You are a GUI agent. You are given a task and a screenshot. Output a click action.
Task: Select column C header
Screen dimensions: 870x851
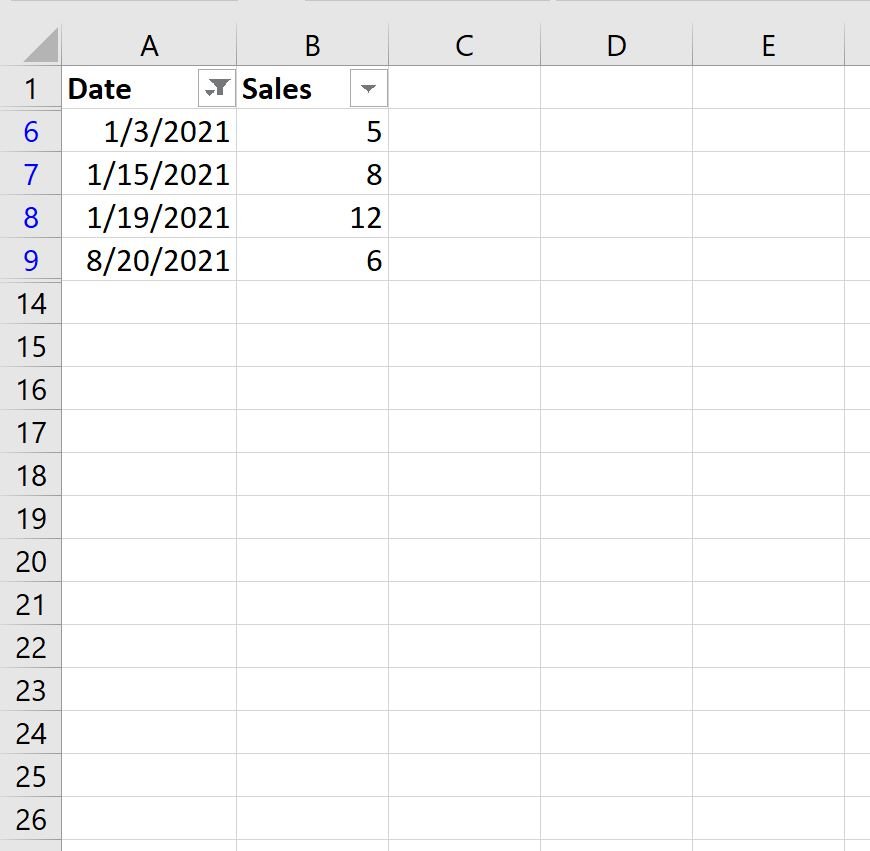[x=464, y=45]
